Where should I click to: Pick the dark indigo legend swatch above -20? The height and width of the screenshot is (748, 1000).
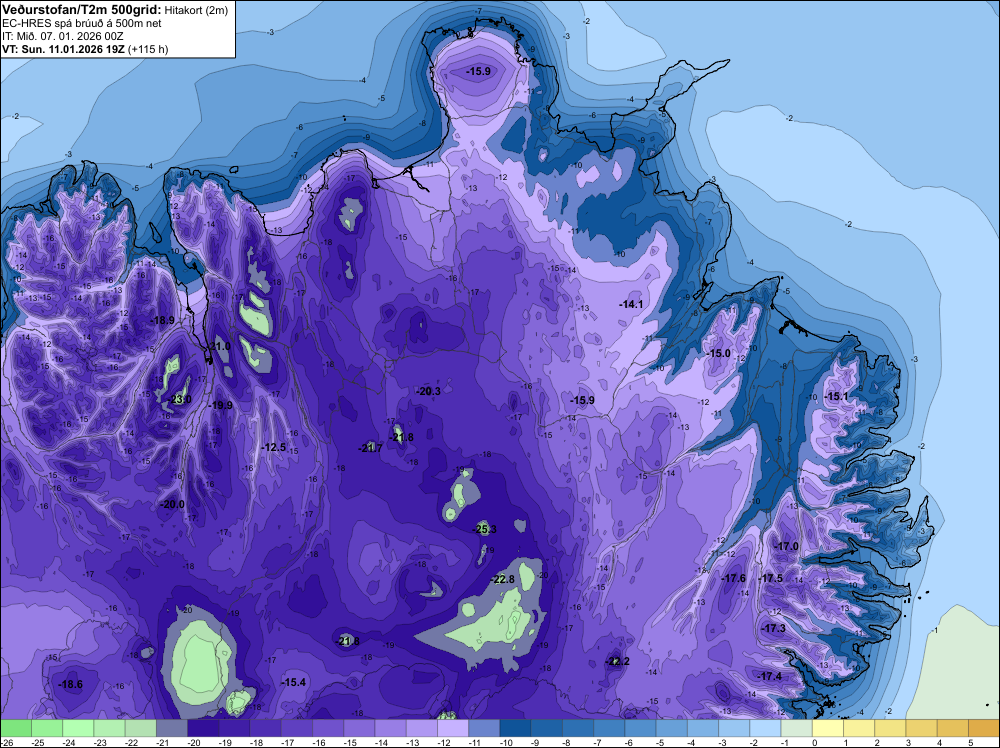[203, 728]
